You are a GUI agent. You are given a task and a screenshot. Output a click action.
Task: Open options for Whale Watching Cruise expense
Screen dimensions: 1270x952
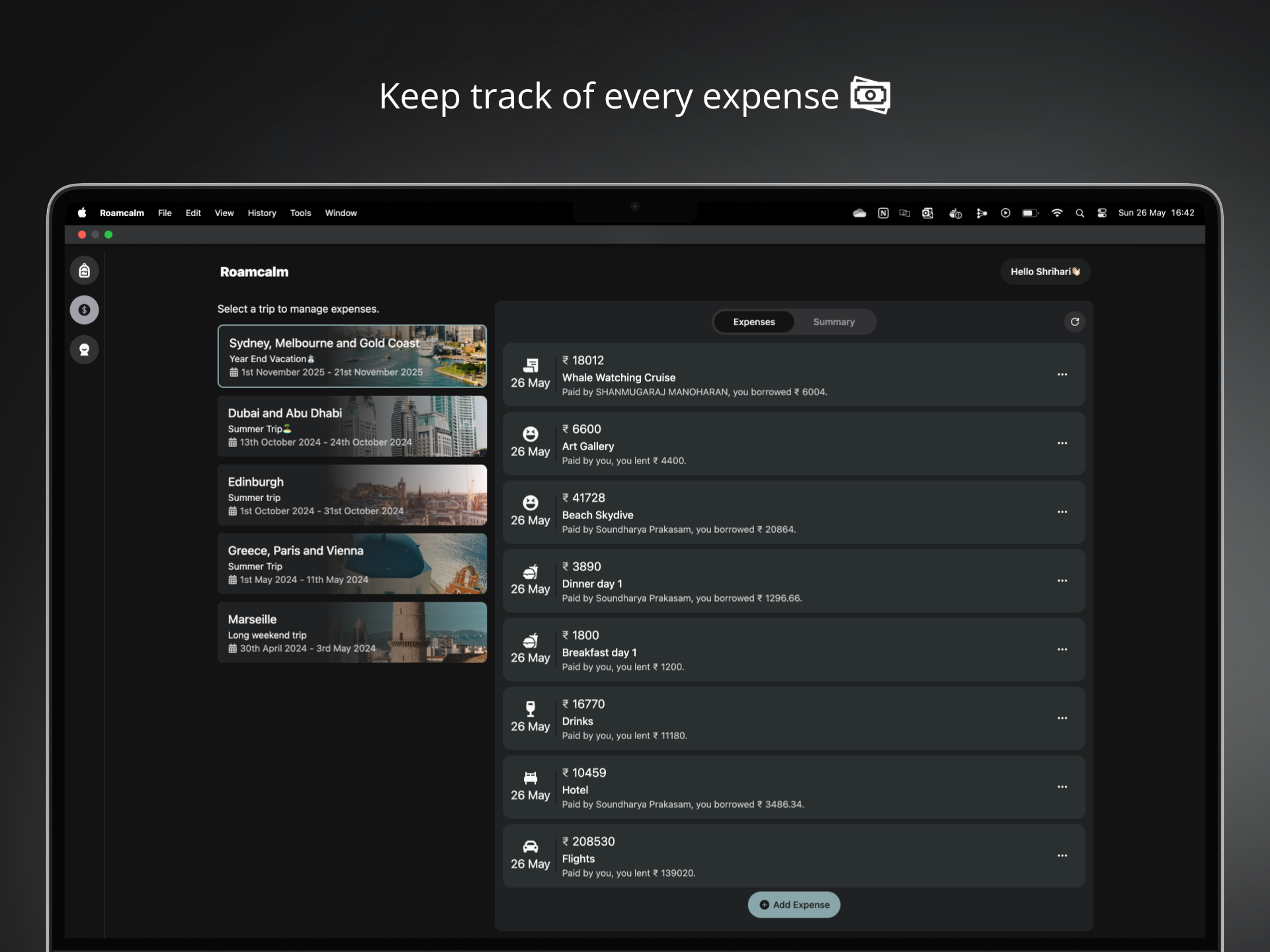click(1062, 374)
